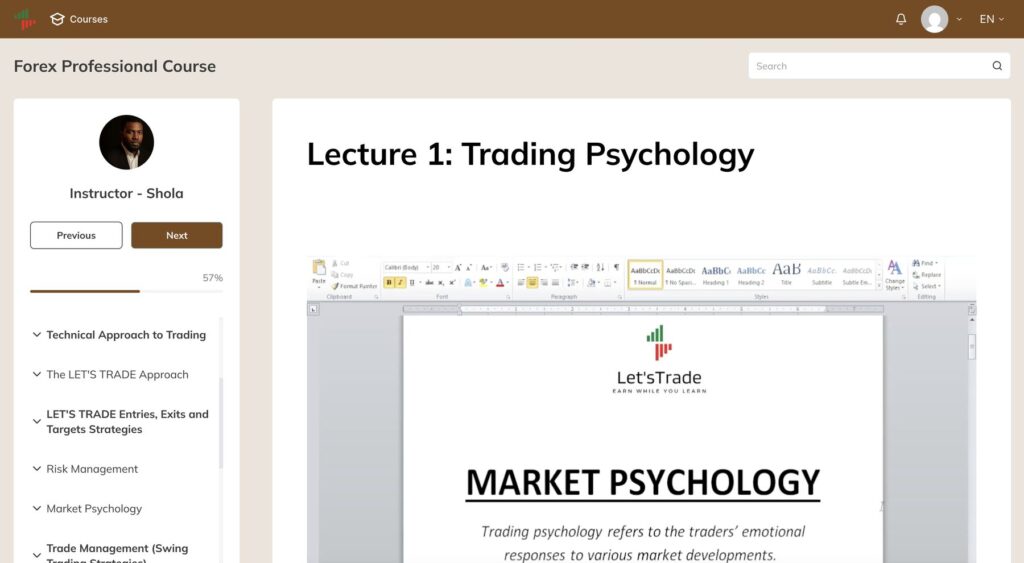Apply the Heading 1 style
The image size is (1024, 563).
click(716, 274)
